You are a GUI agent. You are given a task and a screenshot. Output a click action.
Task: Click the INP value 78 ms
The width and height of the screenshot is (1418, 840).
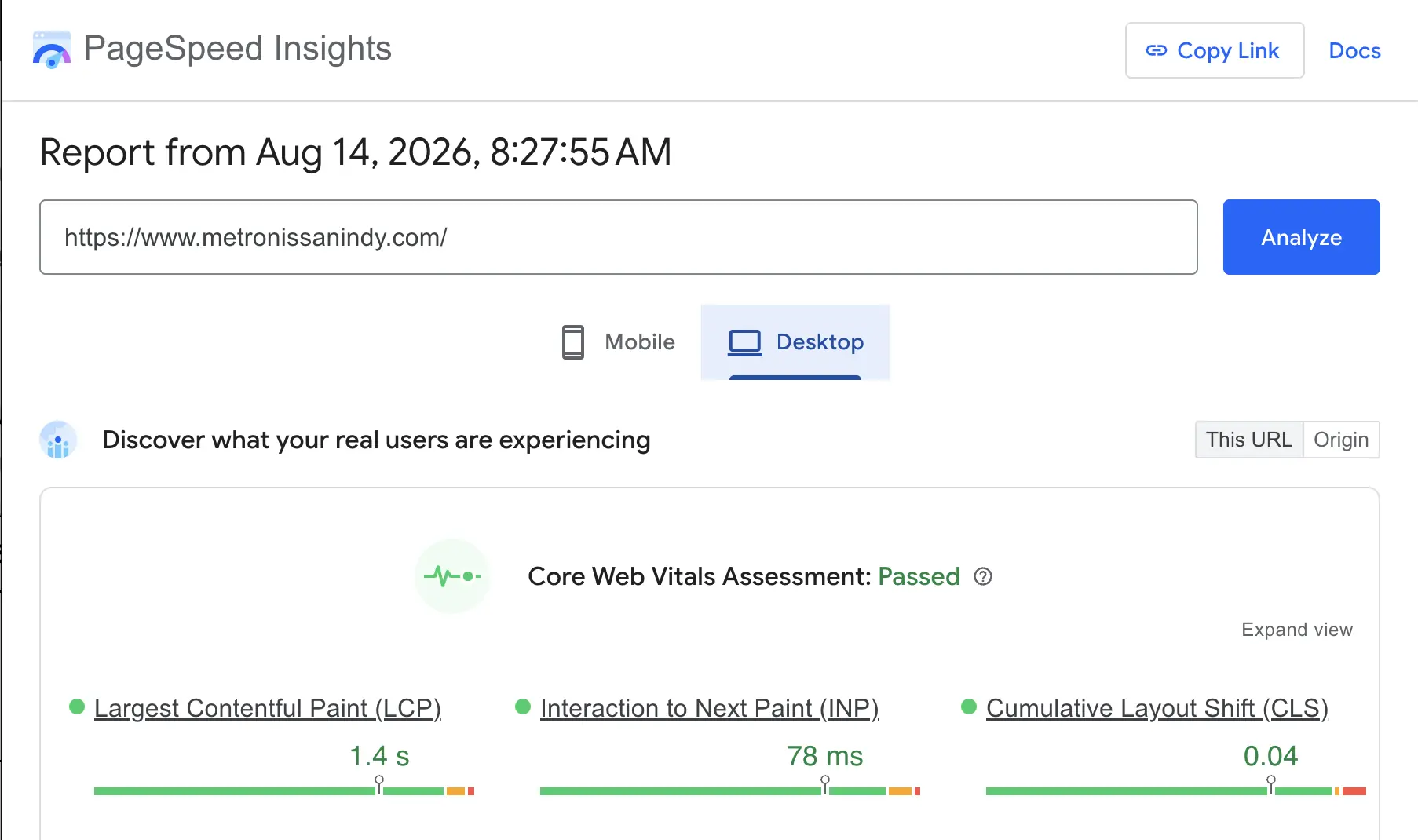(825, 756)
